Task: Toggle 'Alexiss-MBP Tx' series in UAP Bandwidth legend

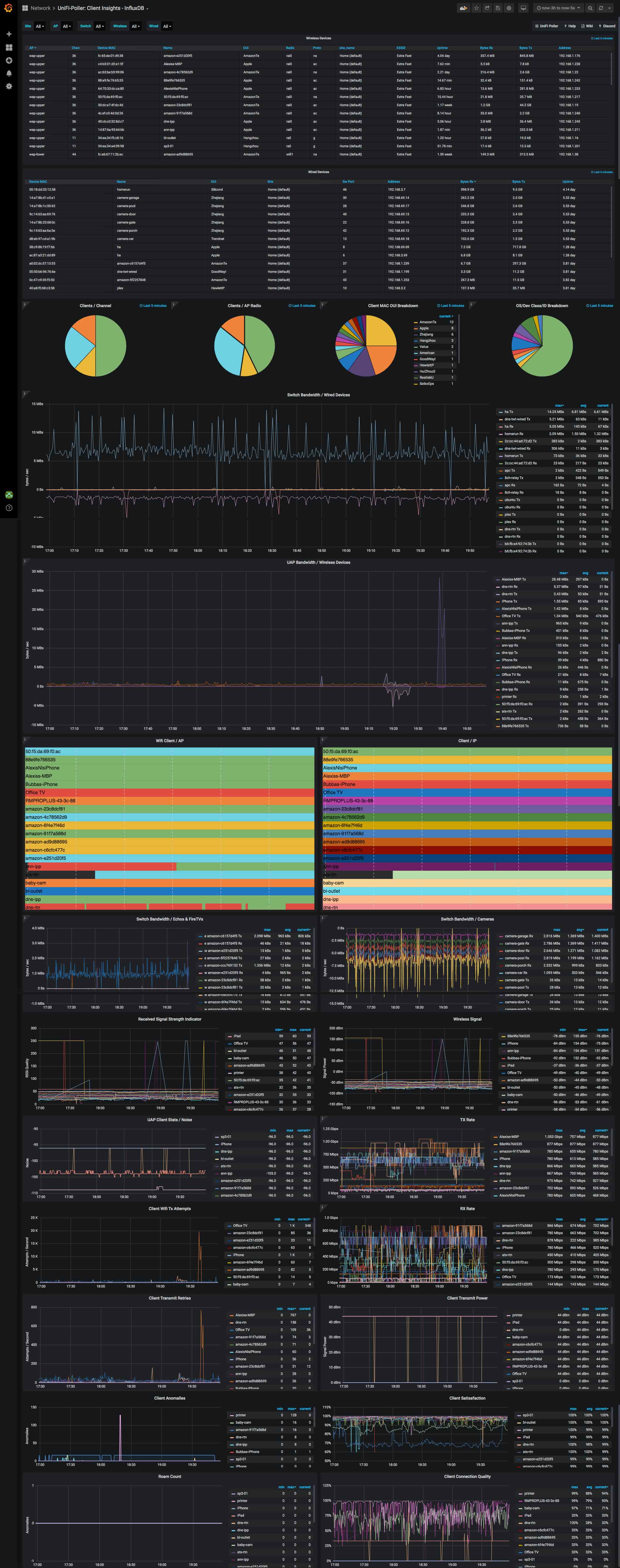Action: [x=513, y=579]
